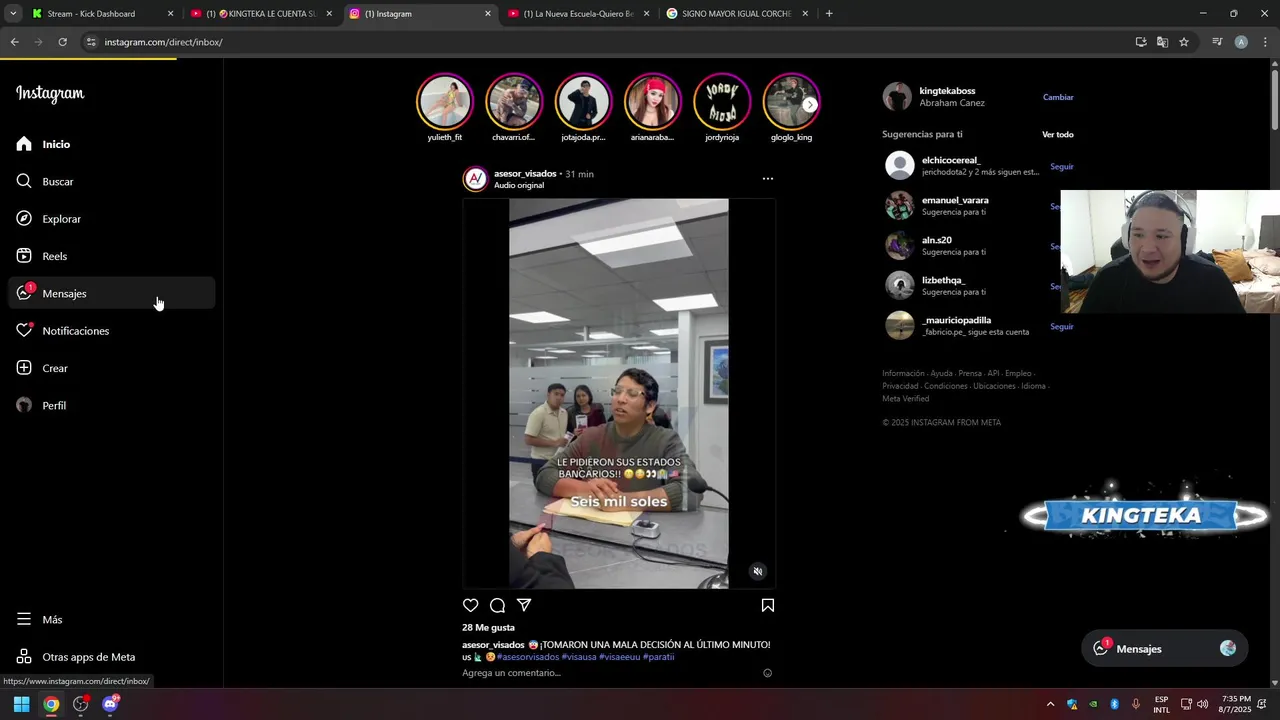Save the post with the bookmark icon
Viewport: 1280px width, 720px height.
768,605
